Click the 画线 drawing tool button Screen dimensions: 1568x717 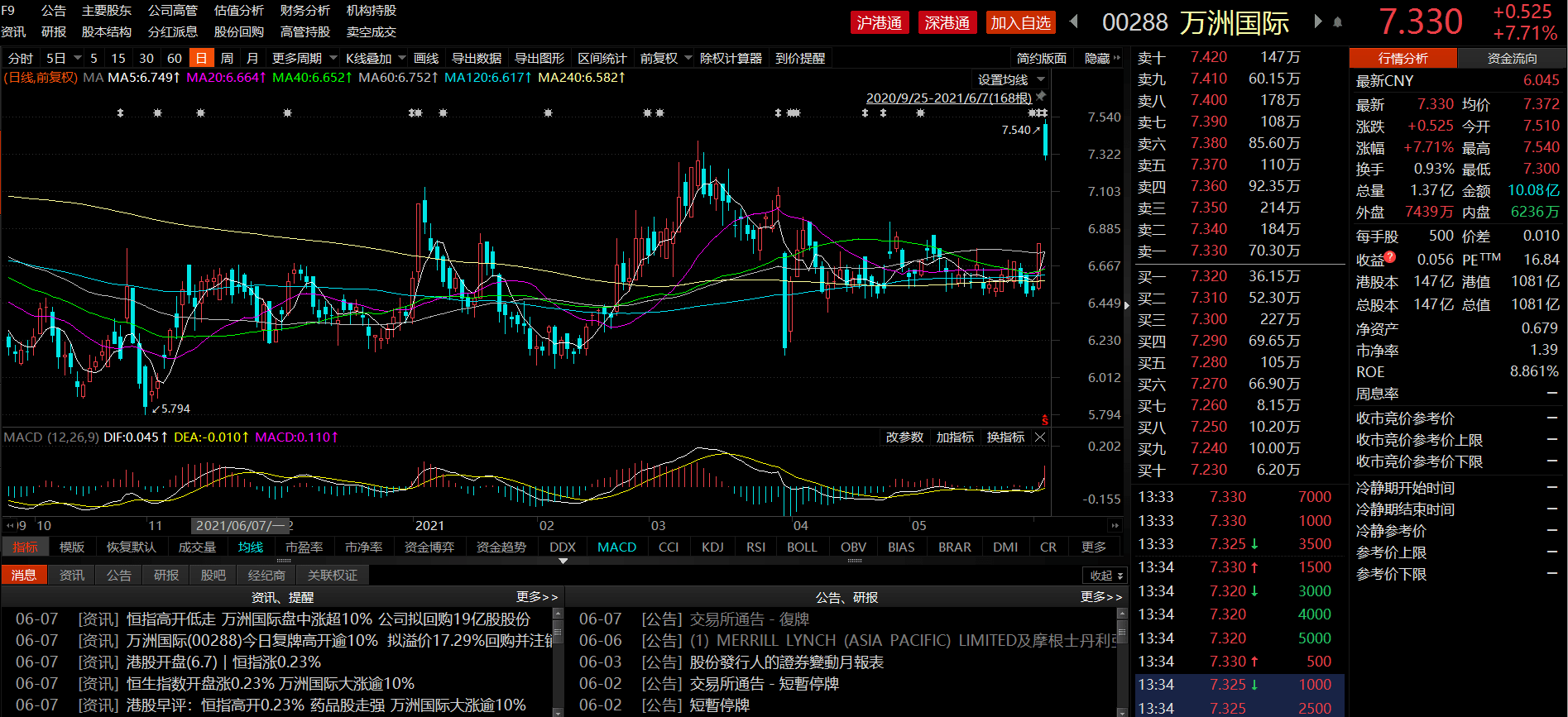[x=426, y=58]
